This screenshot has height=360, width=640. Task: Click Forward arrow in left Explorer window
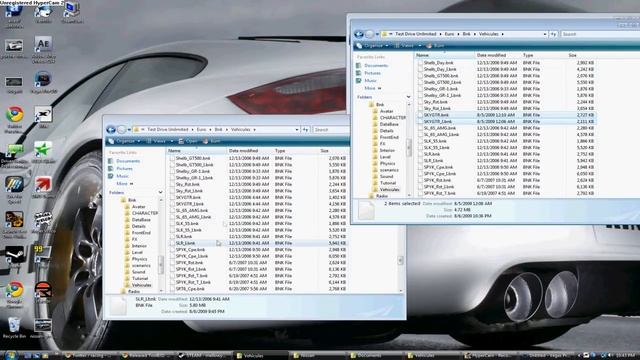[x=121, y=130]
